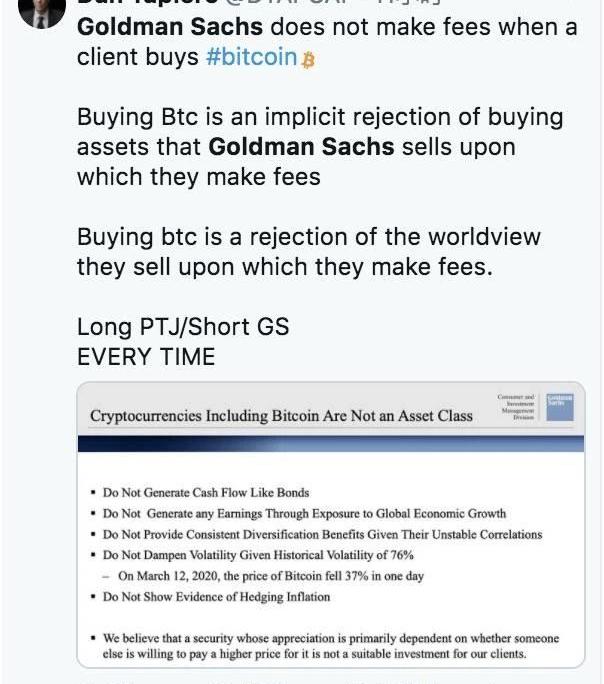Click the "Buying btc is a rejection" paragraph

point(308,252)
